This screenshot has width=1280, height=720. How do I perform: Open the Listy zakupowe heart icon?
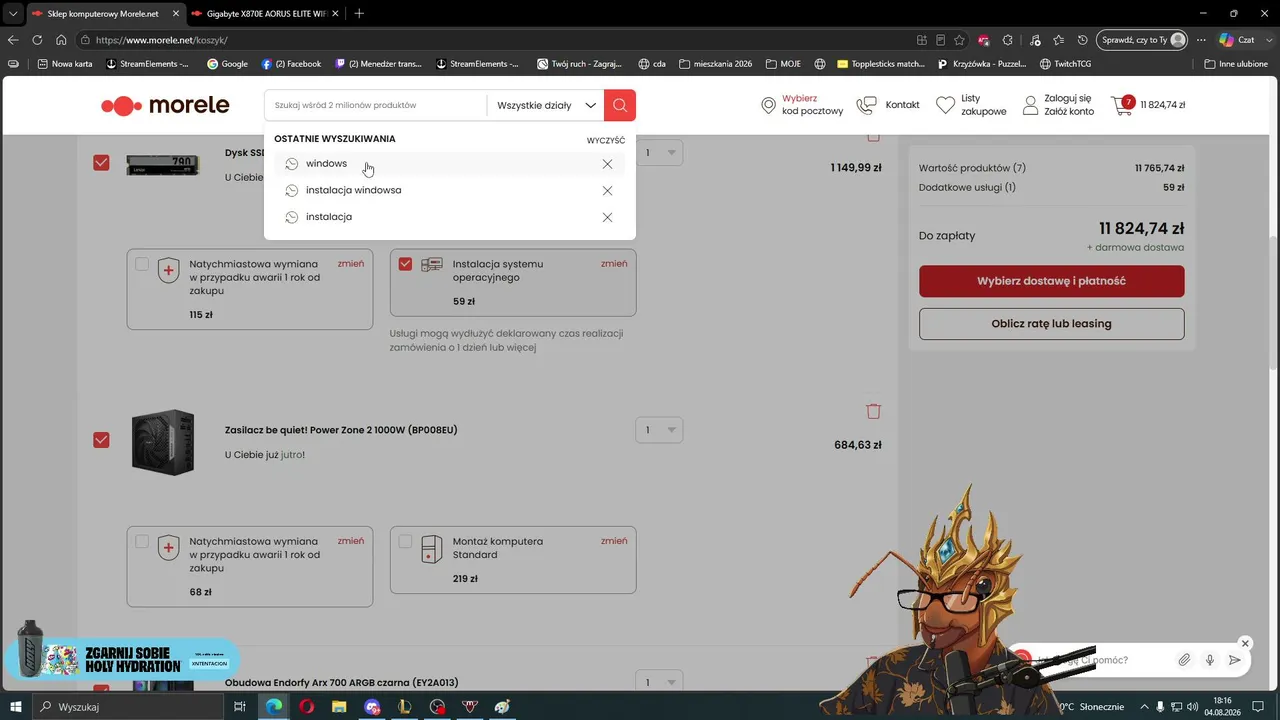(946, 105)
